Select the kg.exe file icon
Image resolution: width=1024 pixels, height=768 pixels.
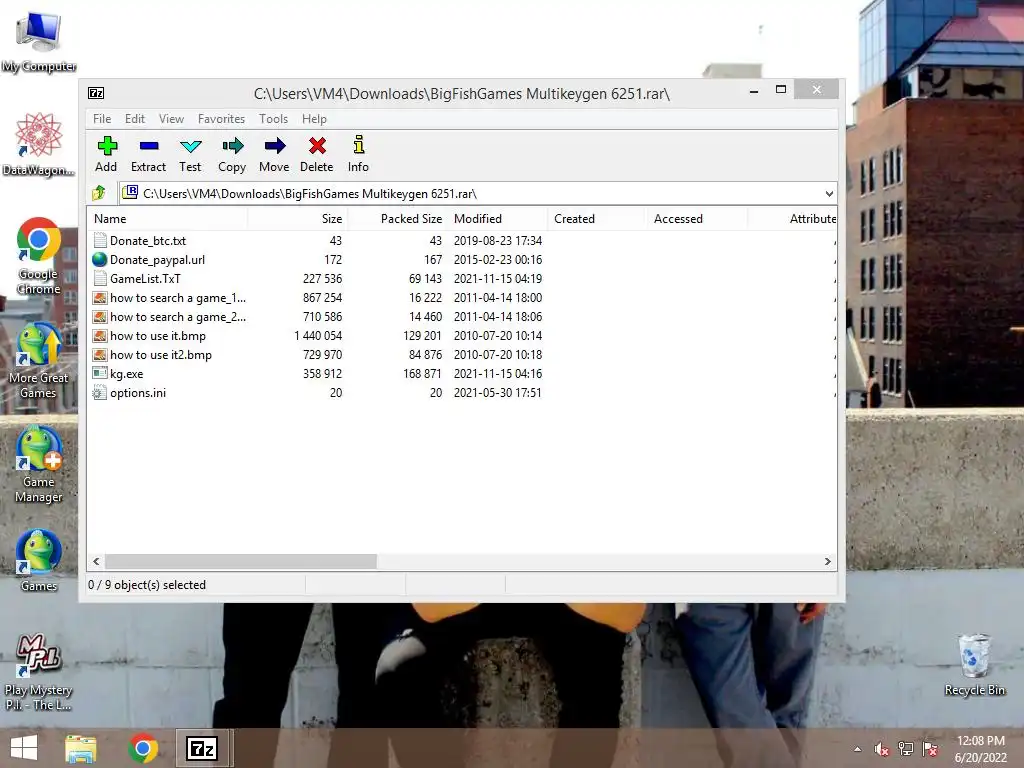point(99,374)
